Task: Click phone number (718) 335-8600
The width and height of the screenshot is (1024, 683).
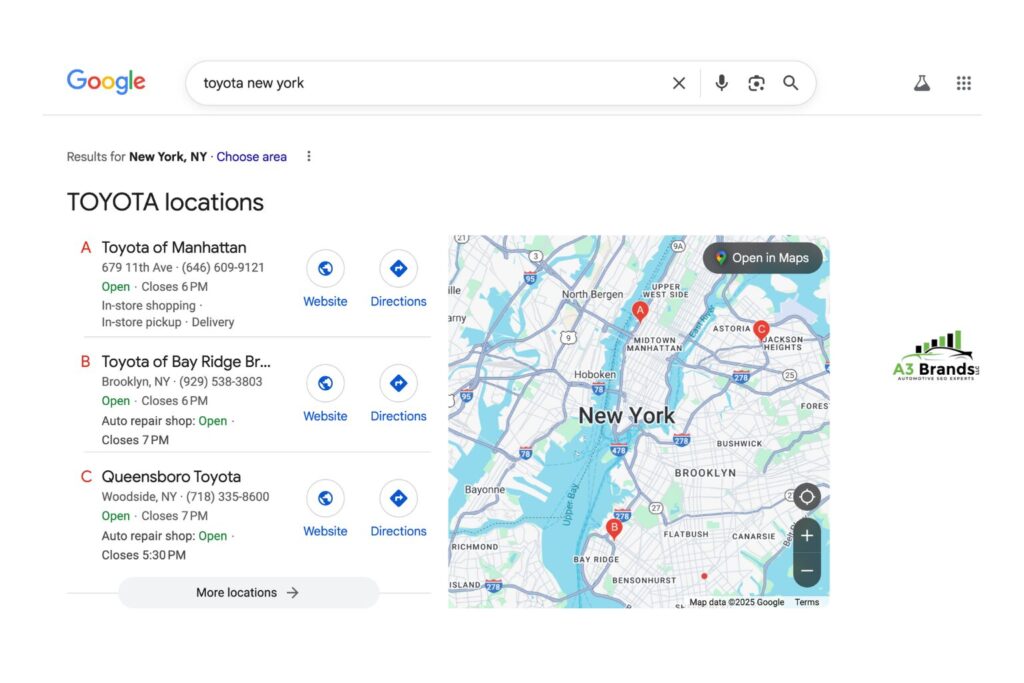Action: tap(227, 497)
